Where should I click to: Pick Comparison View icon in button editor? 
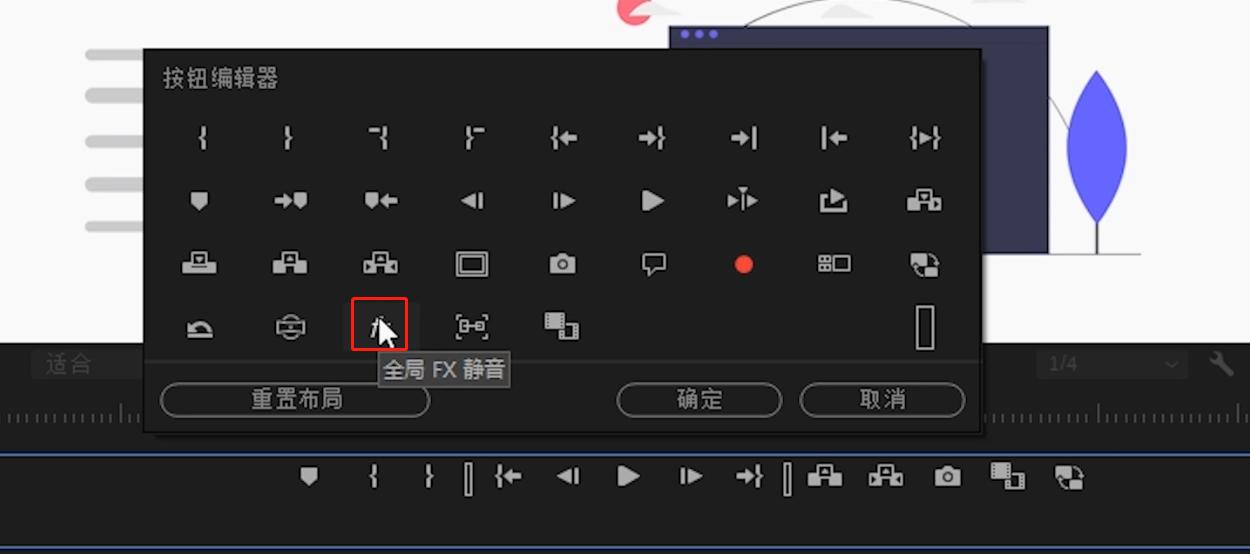(562, 326)
